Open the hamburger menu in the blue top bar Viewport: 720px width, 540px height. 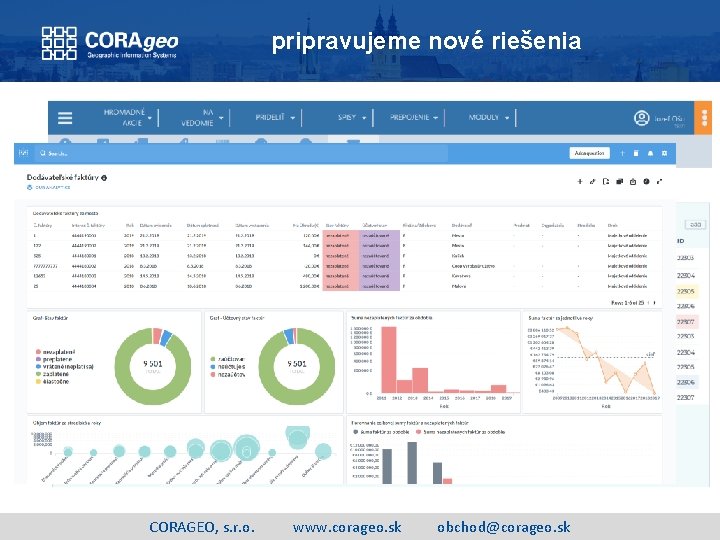(x=65, y=118)
